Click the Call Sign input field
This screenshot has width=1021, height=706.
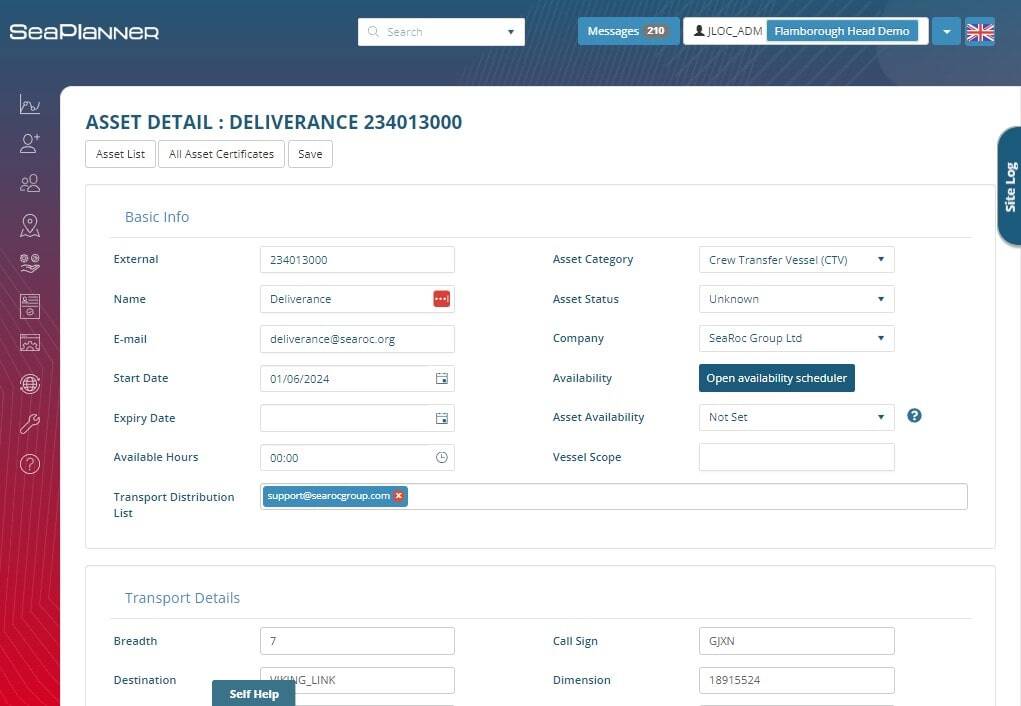[x=796, y=641]
